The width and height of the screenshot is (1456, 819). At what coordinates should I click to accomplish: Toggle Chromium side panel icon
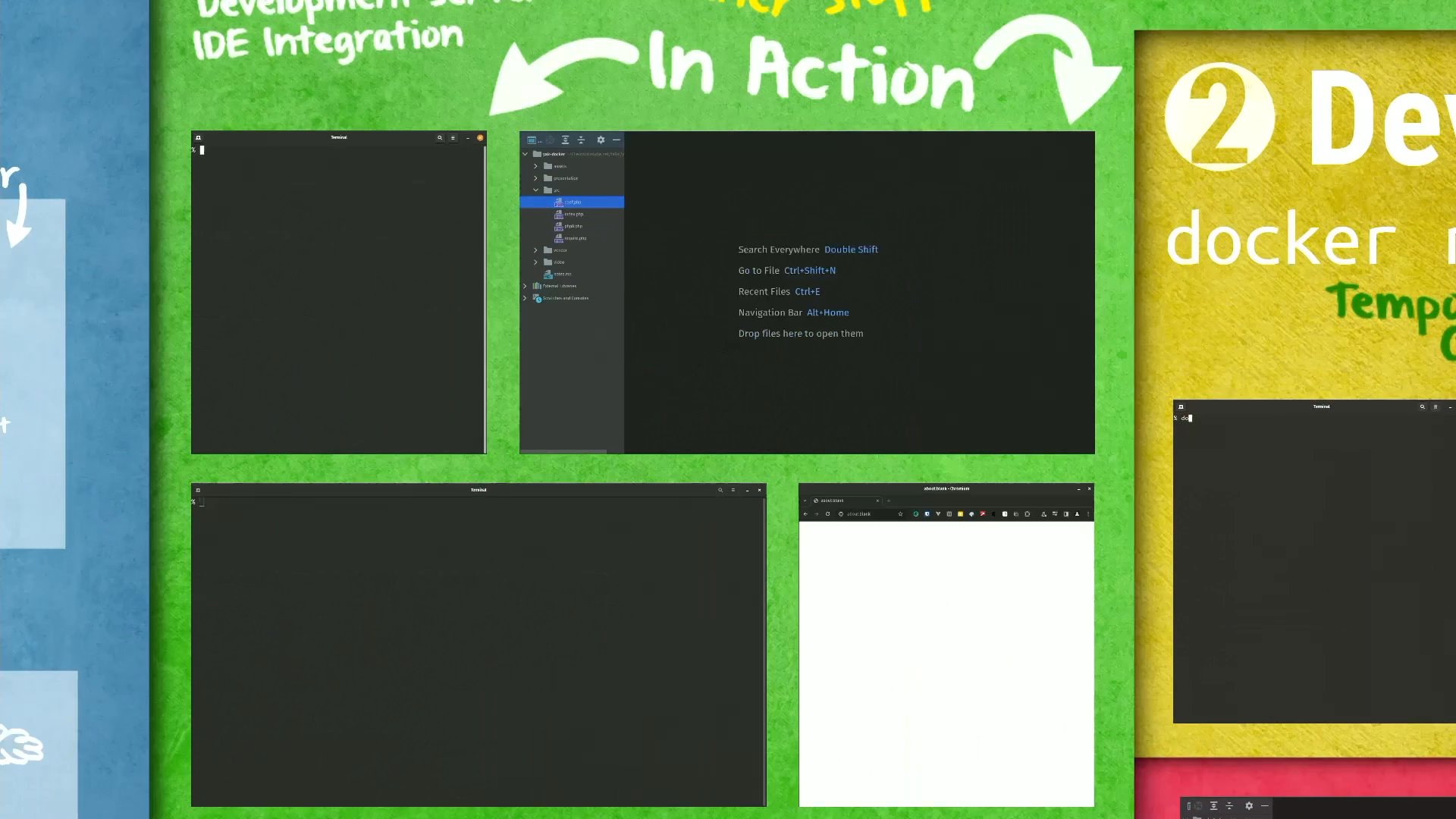[x=1066, y=514]
